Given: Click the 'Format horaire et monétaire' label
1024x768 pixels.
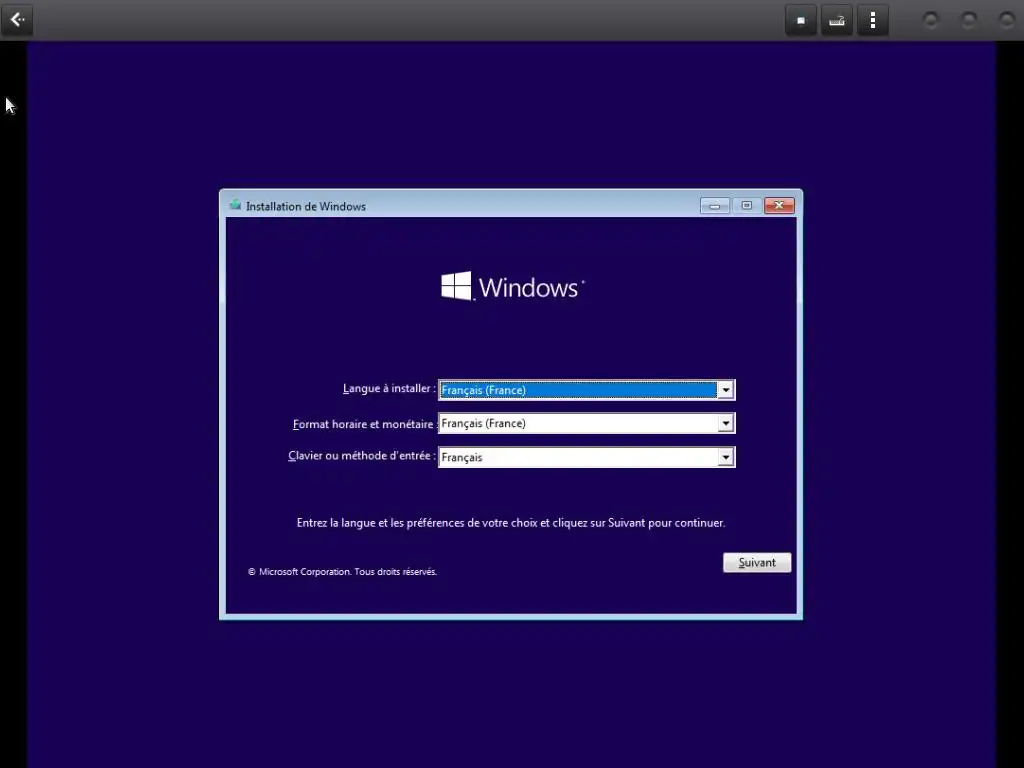Looking at the screenshot, I should pos(364,424).
